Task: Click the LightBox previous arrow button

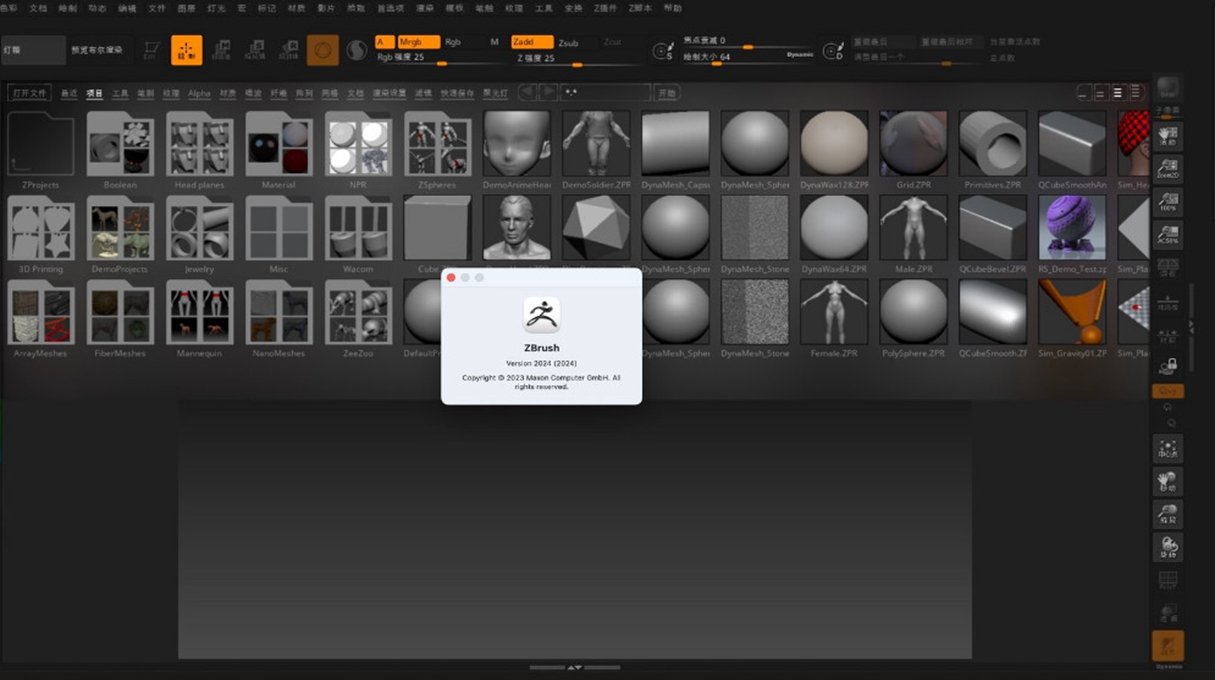Action: click(x=528, y=92)
